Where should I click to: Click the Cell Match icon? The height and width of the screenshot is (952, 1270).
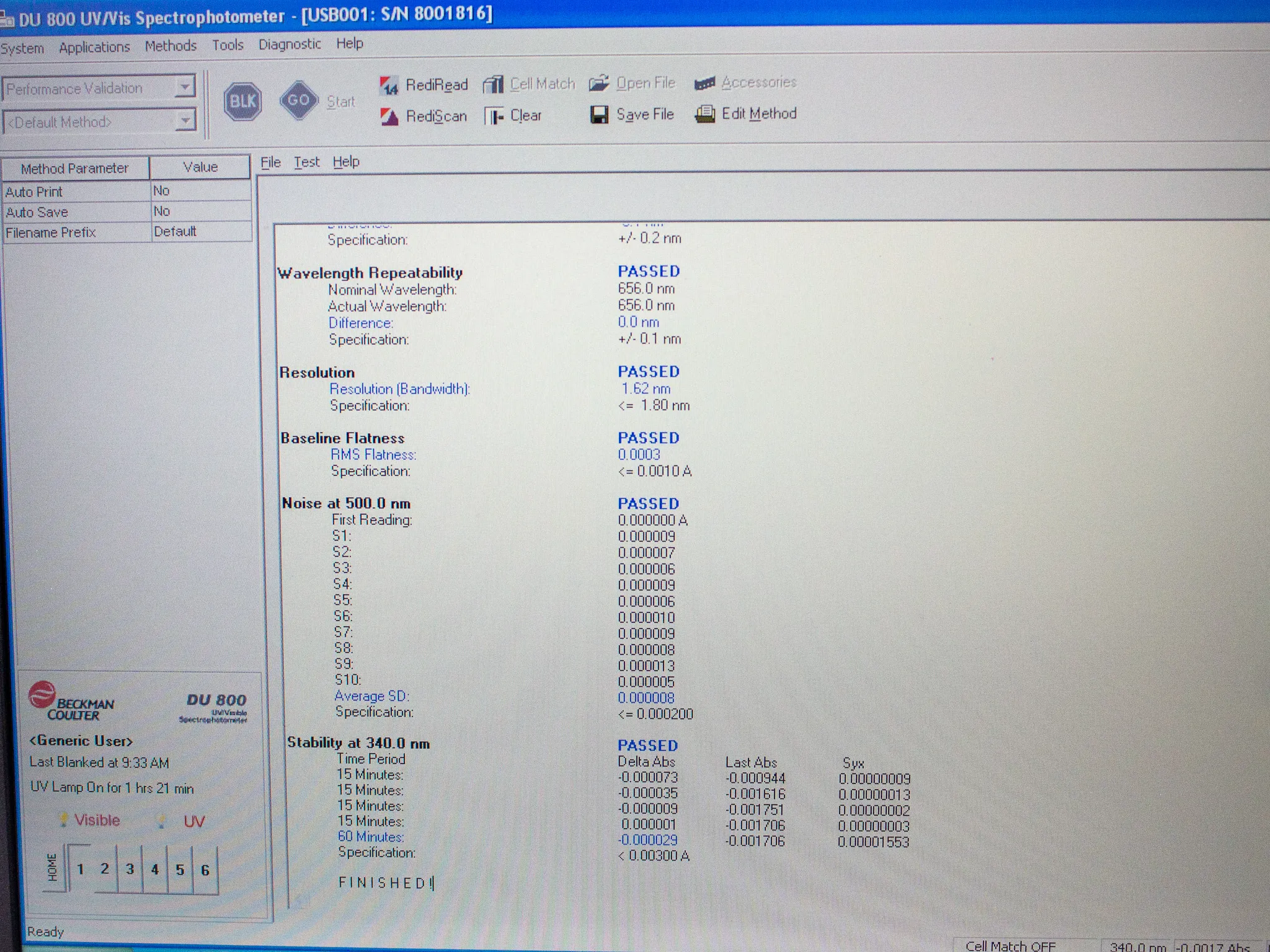(493, 84)
